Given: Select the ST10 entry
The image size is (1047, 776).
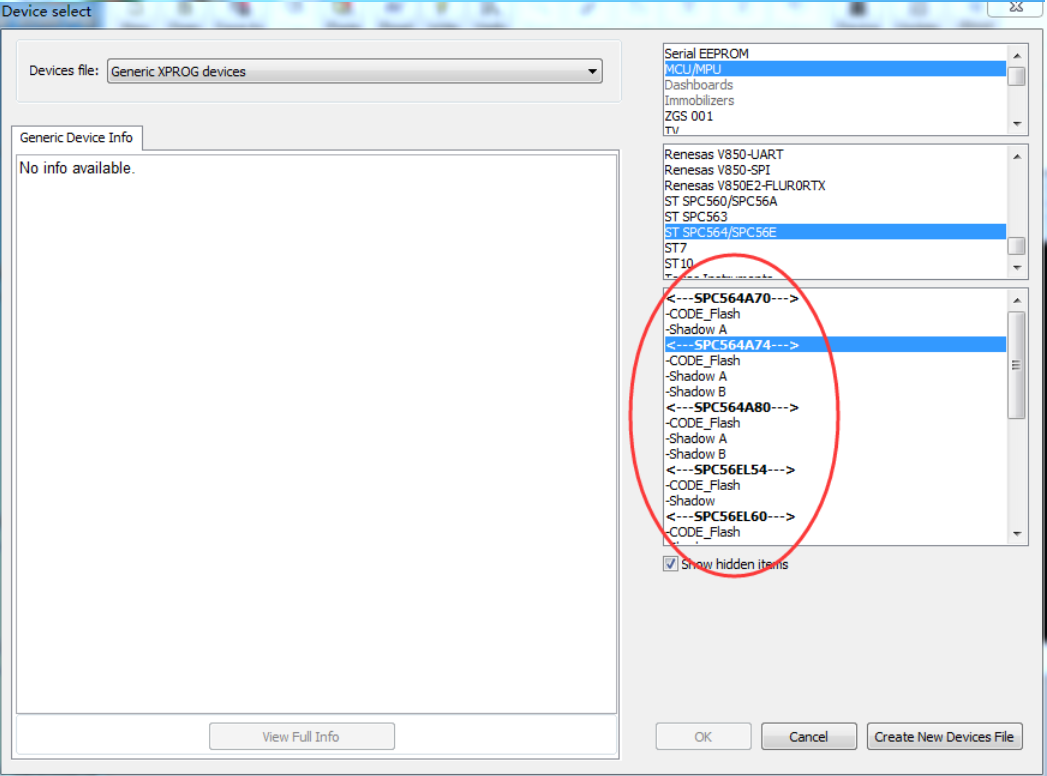Looking at the screenshot, I should 835,264.
